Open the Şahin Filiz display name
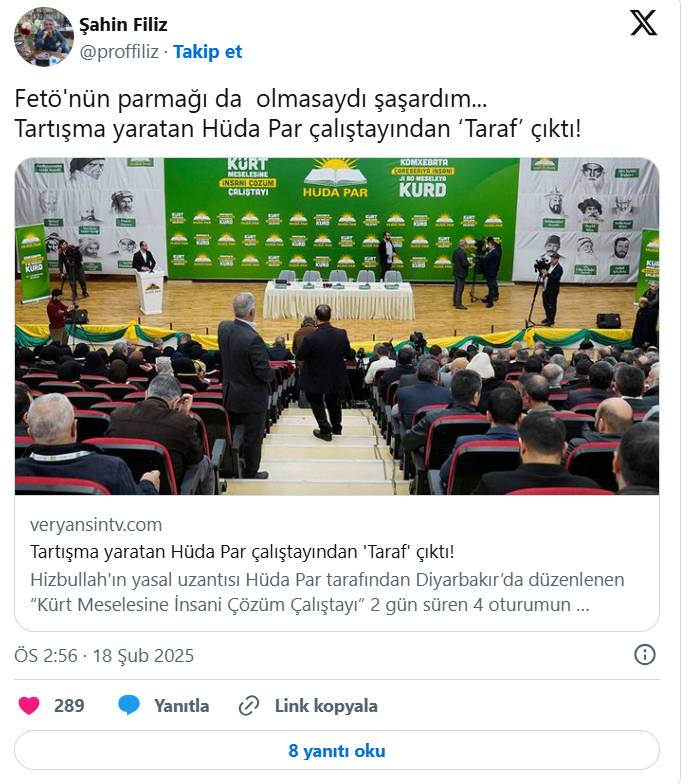 pyautogui.click(x=123, y=24)
